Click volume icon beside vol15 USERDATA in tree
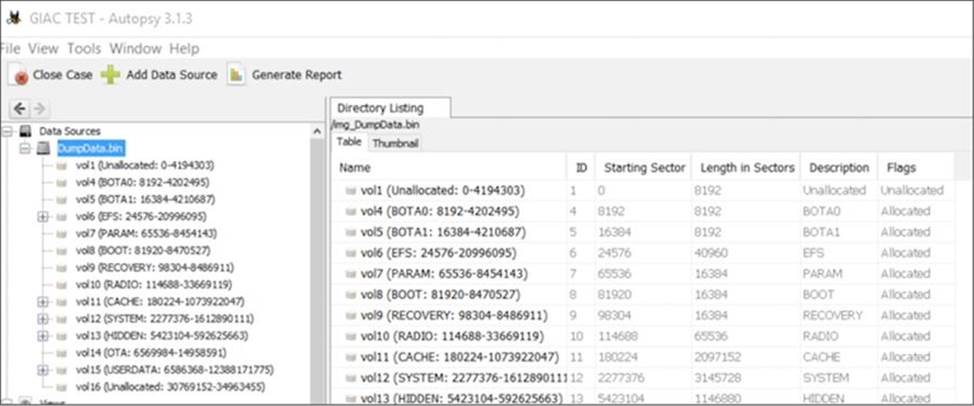Viewport: 974px width, 406px height. pos(61,370)
